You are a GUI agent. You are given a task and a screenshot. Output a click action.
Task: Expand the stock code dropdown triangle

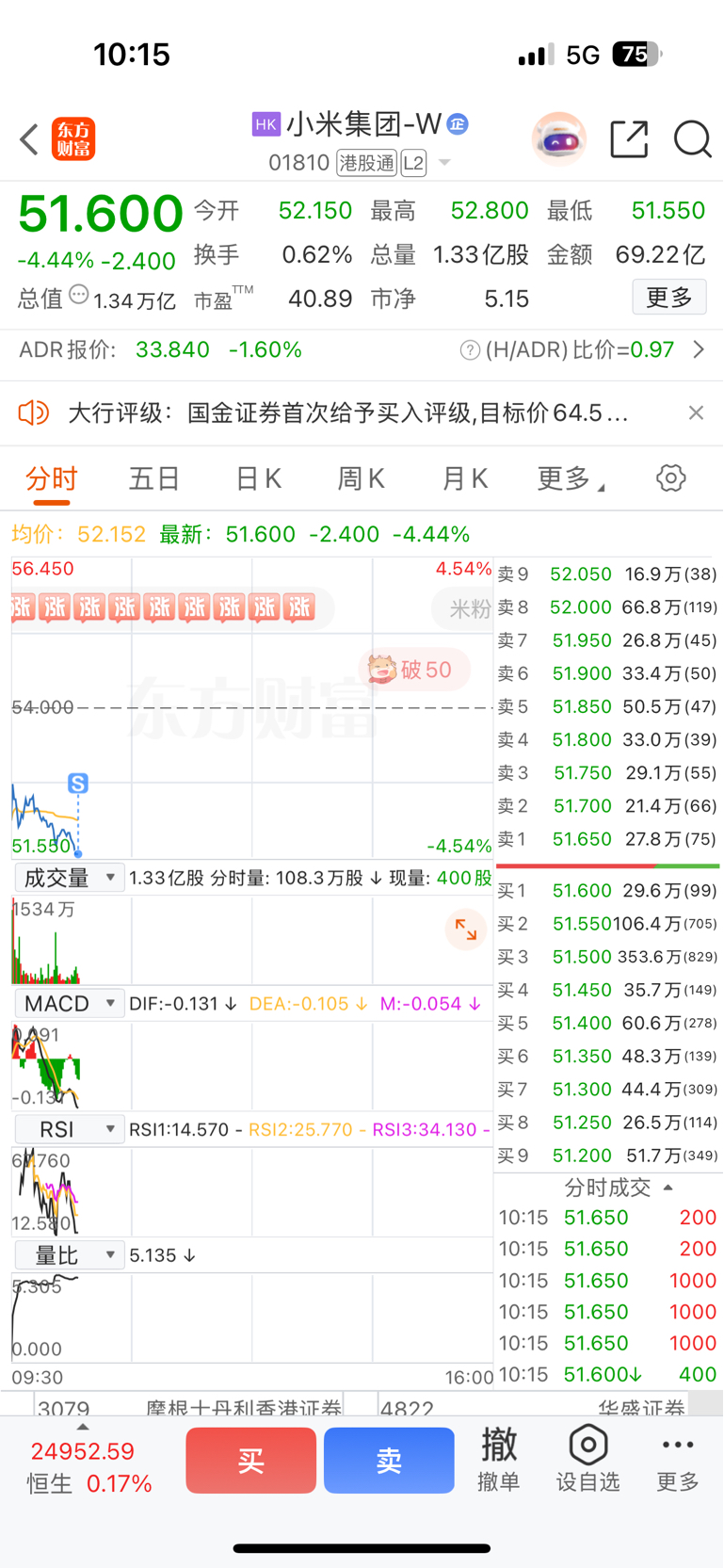pyautogui.click(x=444, y=163)
